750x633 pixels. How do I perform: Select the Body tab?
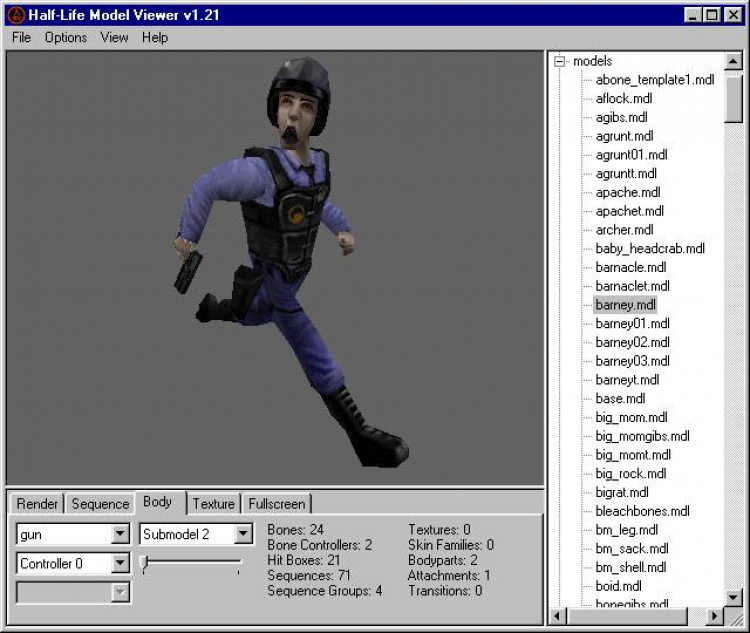(x=157, y=502)
